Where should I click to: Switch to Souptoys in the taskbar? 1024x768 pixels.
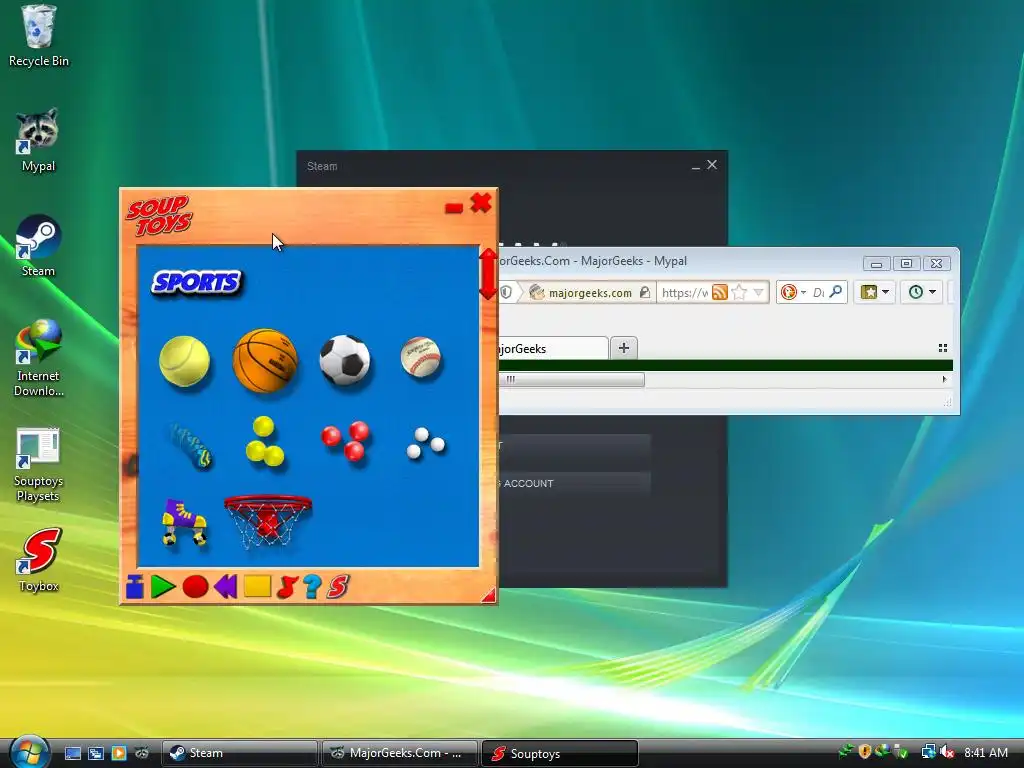click(559, 753)
